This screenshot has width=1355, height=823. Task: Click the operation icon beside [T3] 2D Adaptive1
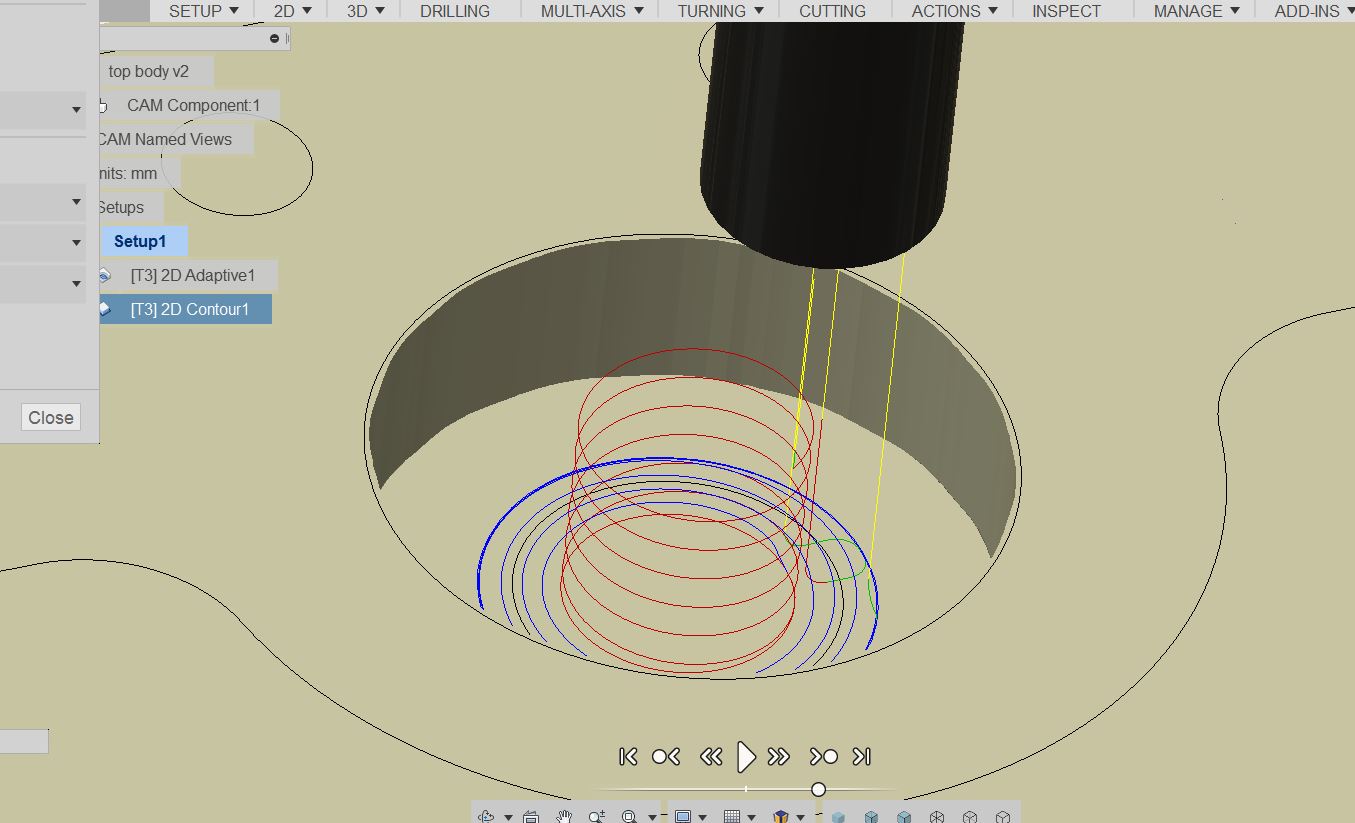tap(104, 275)
